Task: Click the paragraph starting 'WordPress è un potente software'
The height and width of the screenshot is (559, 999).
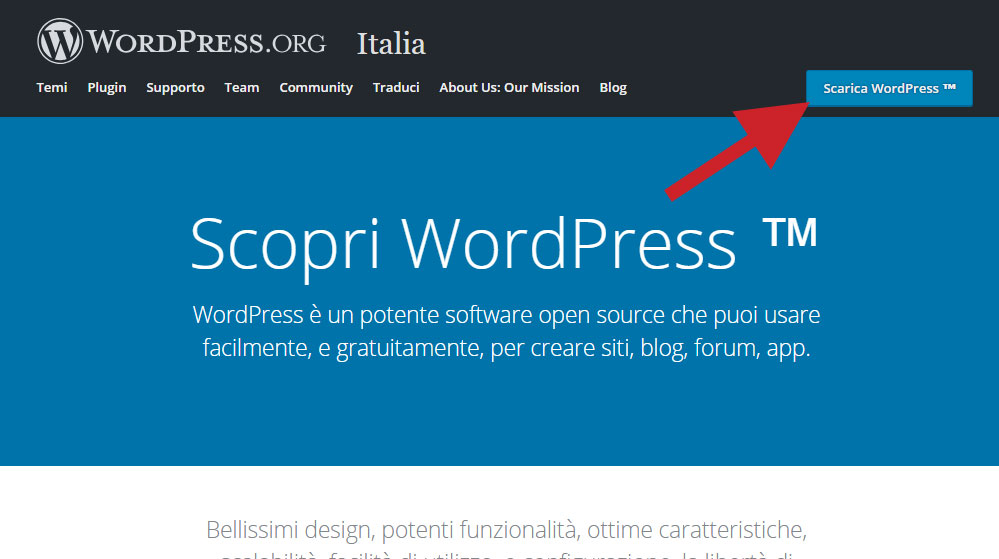Action: coord(506,331)
